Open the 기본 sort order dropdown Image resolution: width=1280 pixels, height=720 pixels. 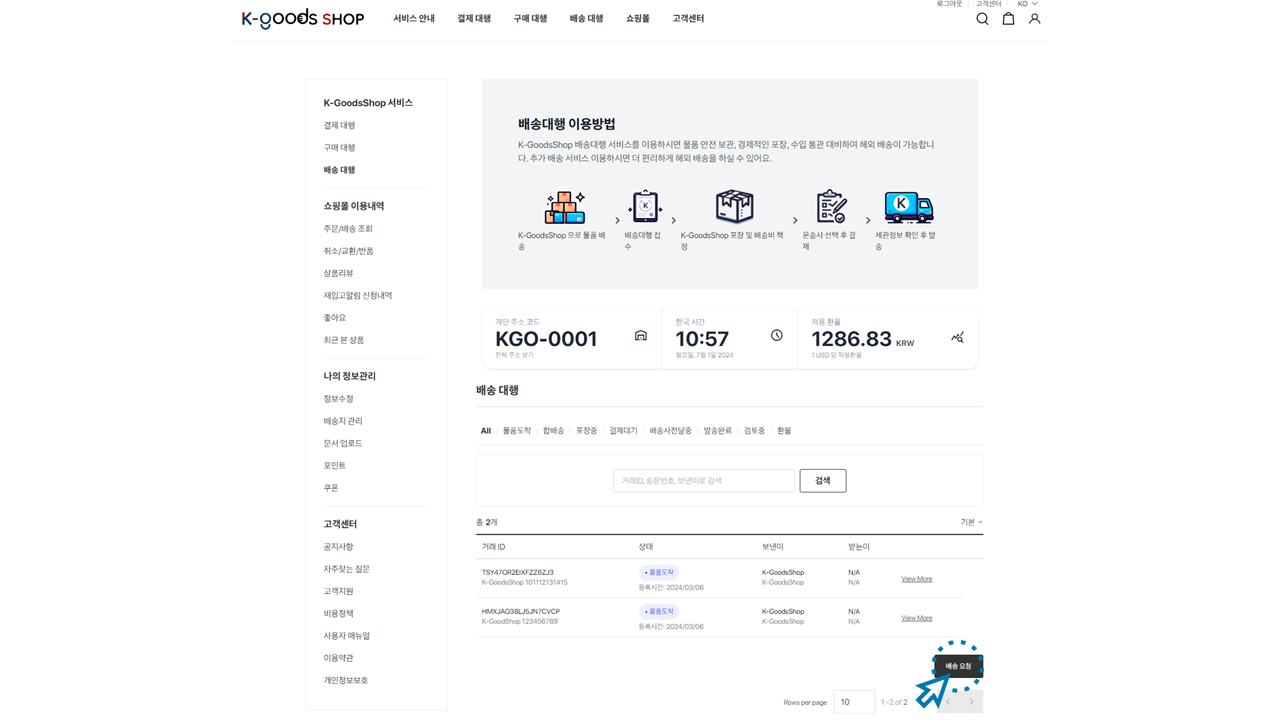(x=971, y=522)
